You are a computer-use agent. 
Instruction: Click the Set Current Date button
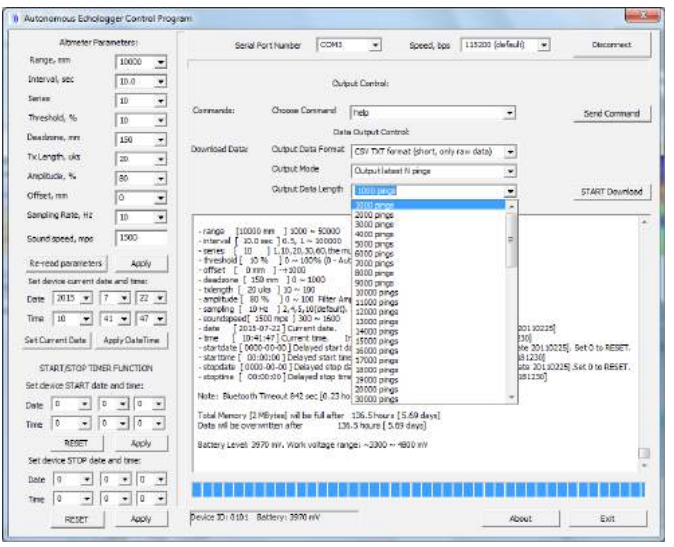point(55,341)
